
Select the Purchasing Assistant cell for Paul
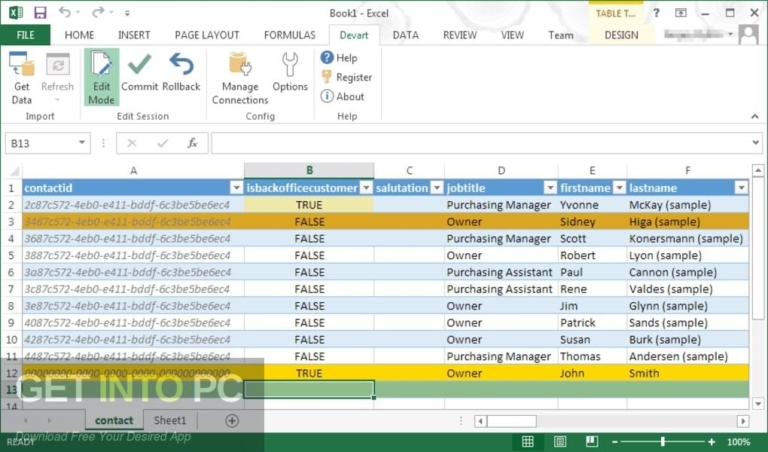[501, 272]
